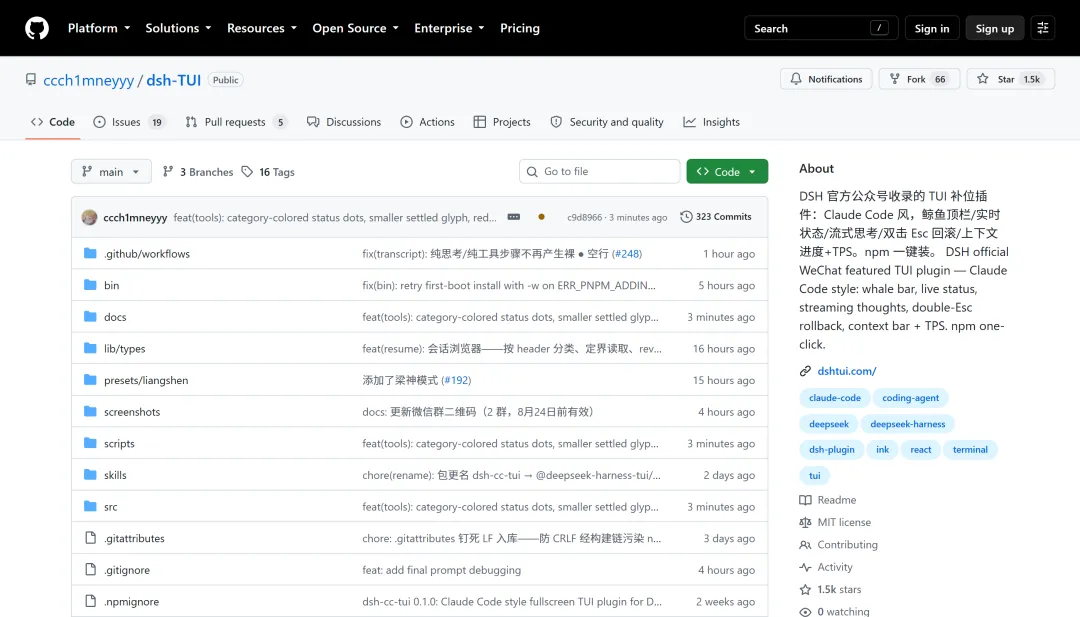Focus the Go to file input
1080x617 pixels.
(600, 171)
